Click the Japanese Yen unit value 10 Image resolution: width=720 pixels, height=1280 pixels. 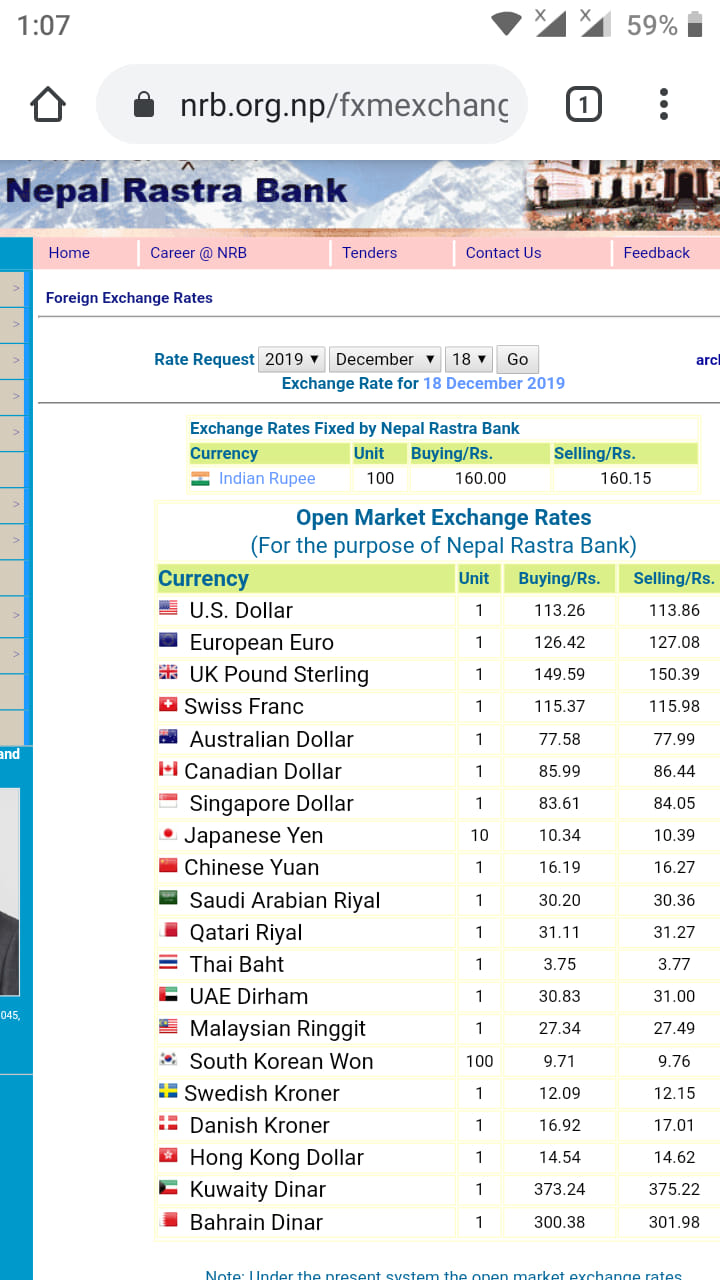[x=479, y=835]
